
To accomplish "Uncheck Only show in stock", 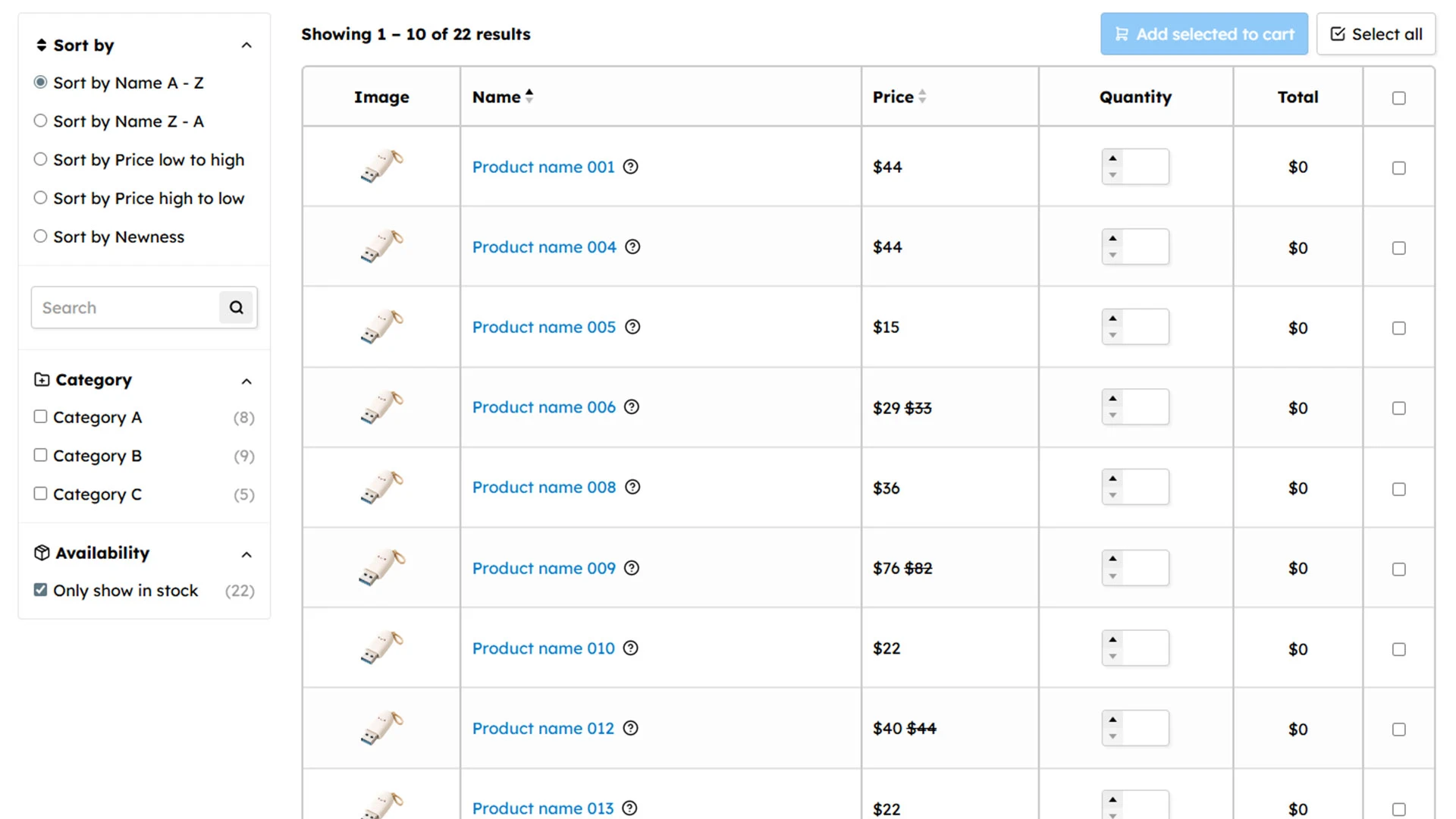I will point(40,590).
